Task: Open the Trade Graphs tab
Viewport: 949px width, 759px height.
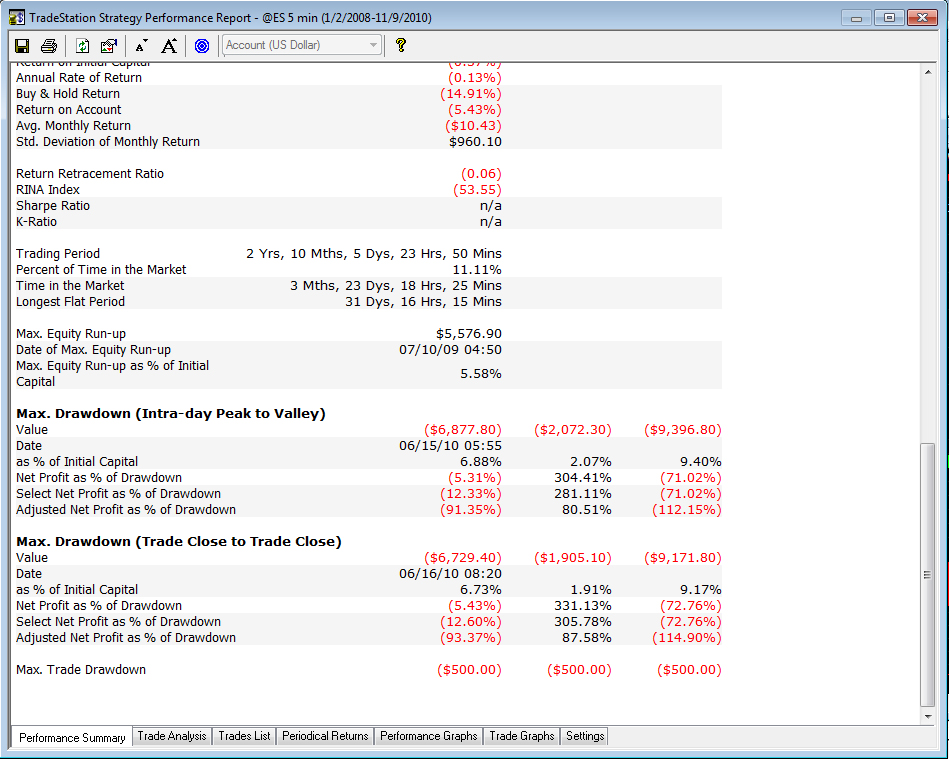Action: [x=522, y=736]
